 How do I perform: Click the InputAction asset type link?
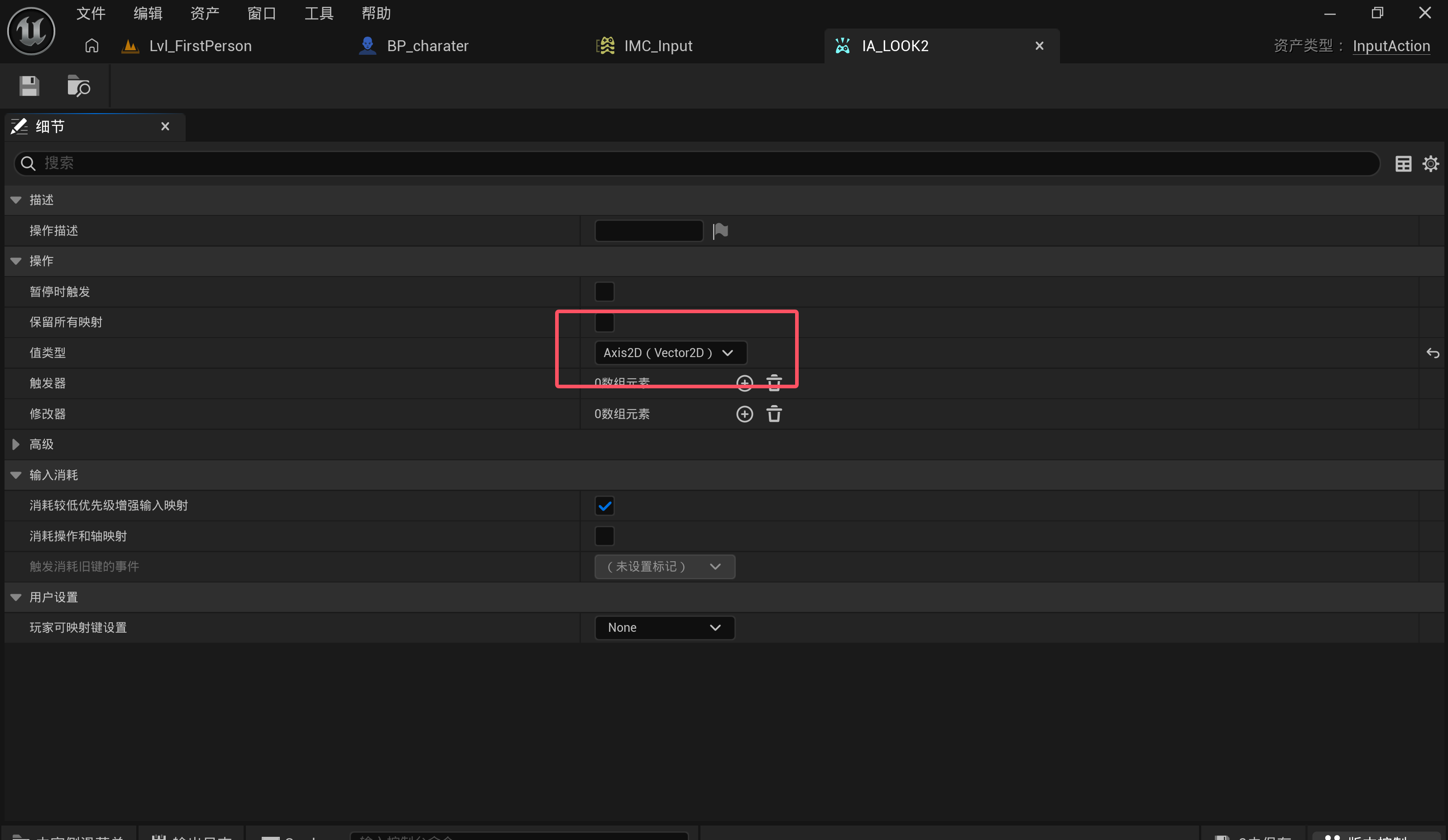(x=1390, y=46)
